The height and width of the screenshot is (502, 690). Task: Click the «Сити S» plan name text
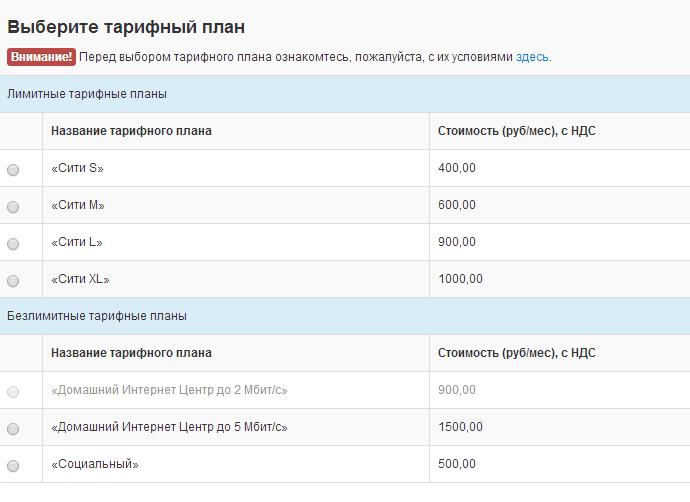tap(77, 169)
